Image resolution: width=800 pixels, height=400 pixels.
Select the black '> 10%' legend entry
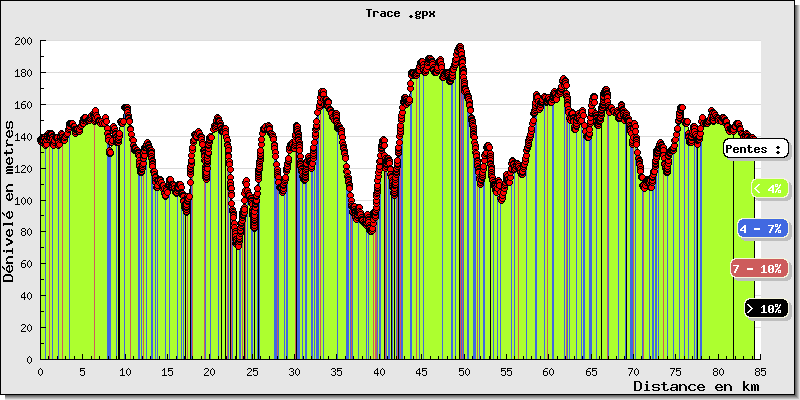tap(766, 309)
